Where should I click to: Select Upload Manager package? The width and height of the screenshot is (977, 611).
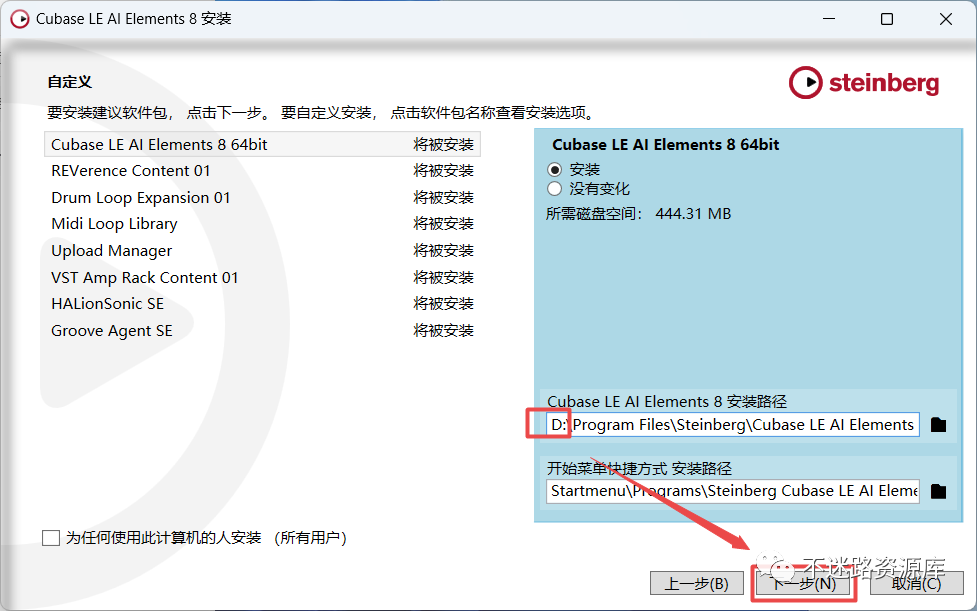point(262,250)
